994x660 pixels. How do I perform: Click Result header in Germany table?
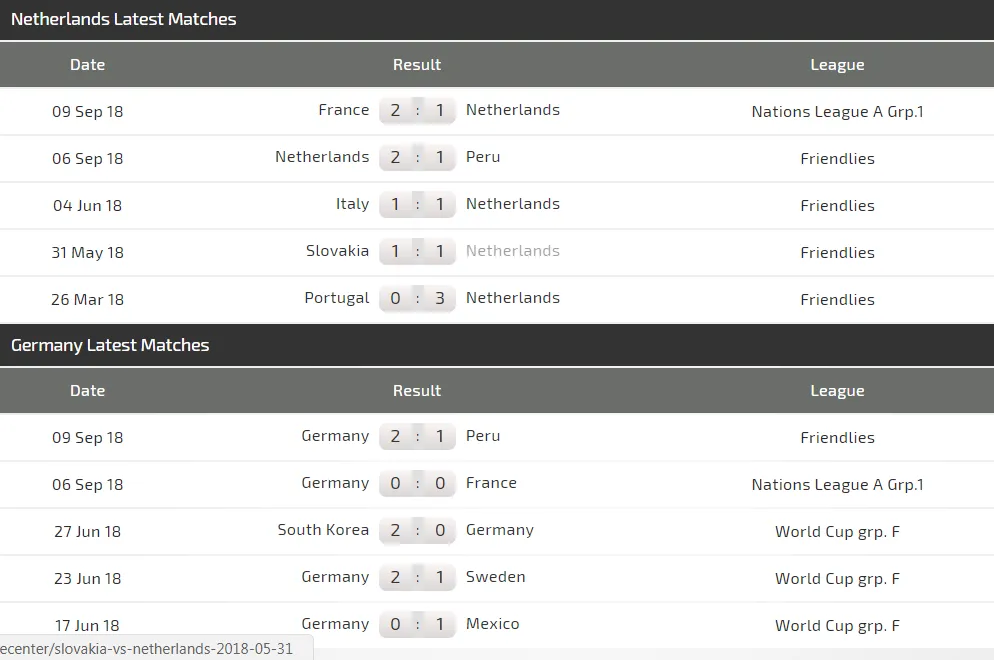click(417, 391)
